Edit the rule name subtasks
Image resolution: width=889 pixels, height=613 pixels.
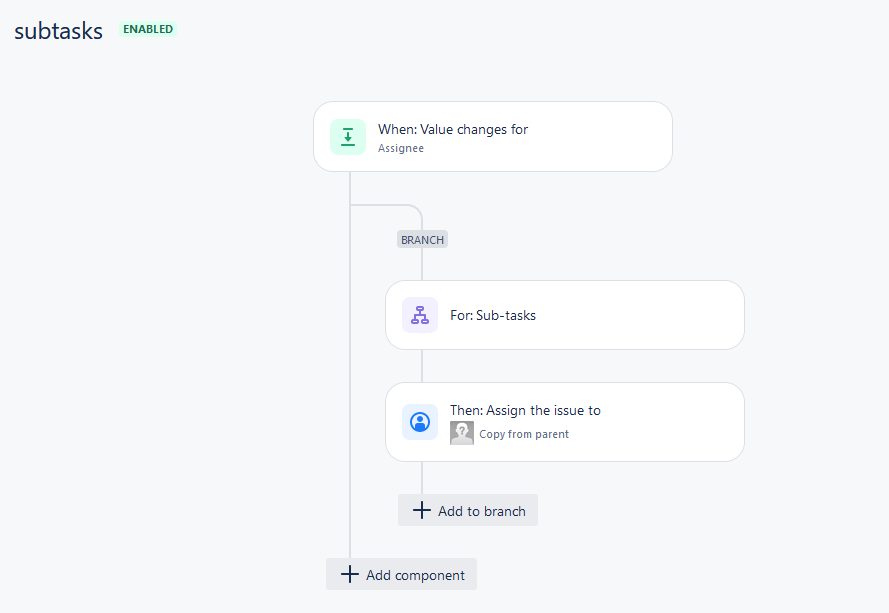click(x=57, y=31)
